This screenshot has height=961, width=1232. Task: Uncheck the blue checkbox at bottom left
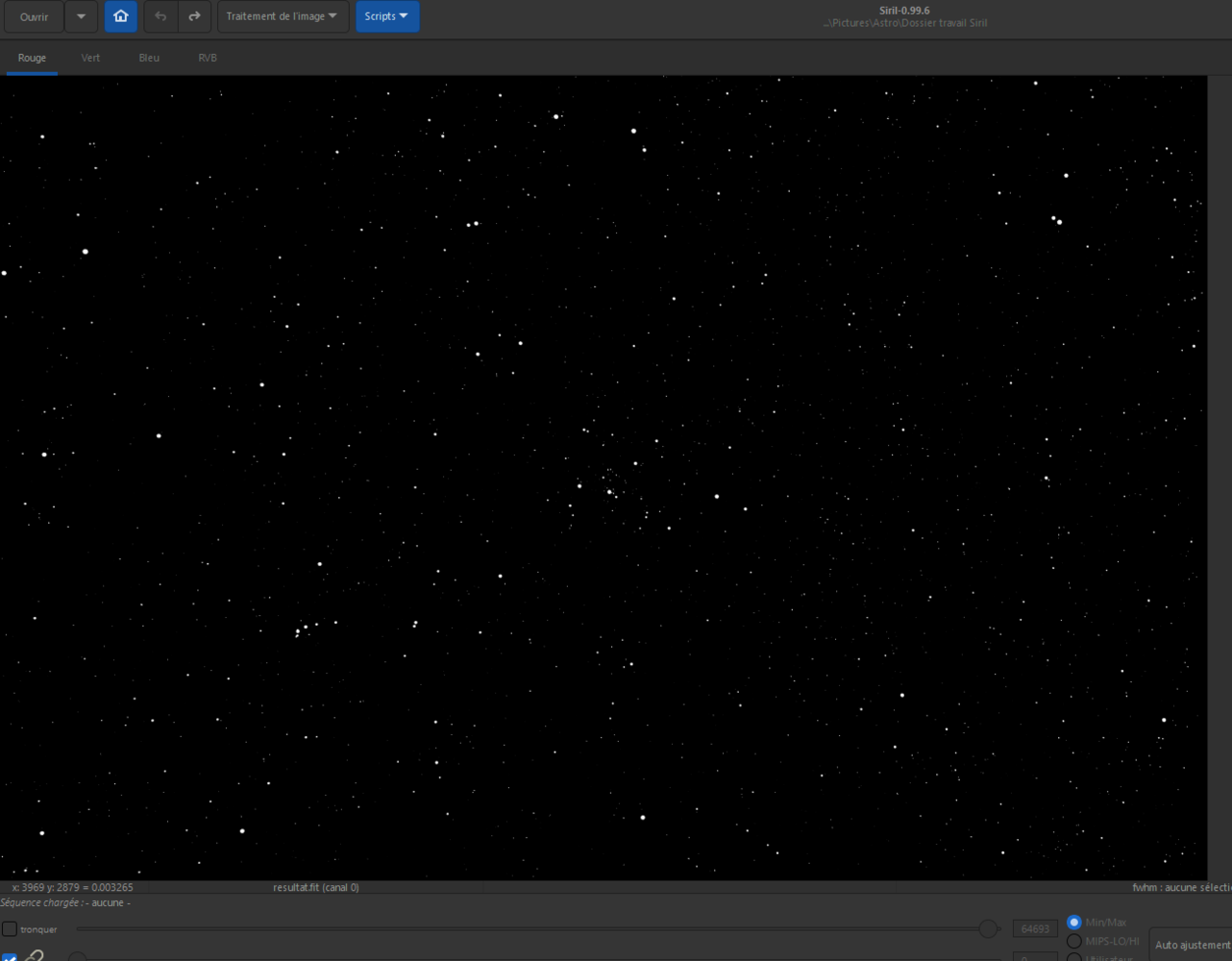pos(10,958)
